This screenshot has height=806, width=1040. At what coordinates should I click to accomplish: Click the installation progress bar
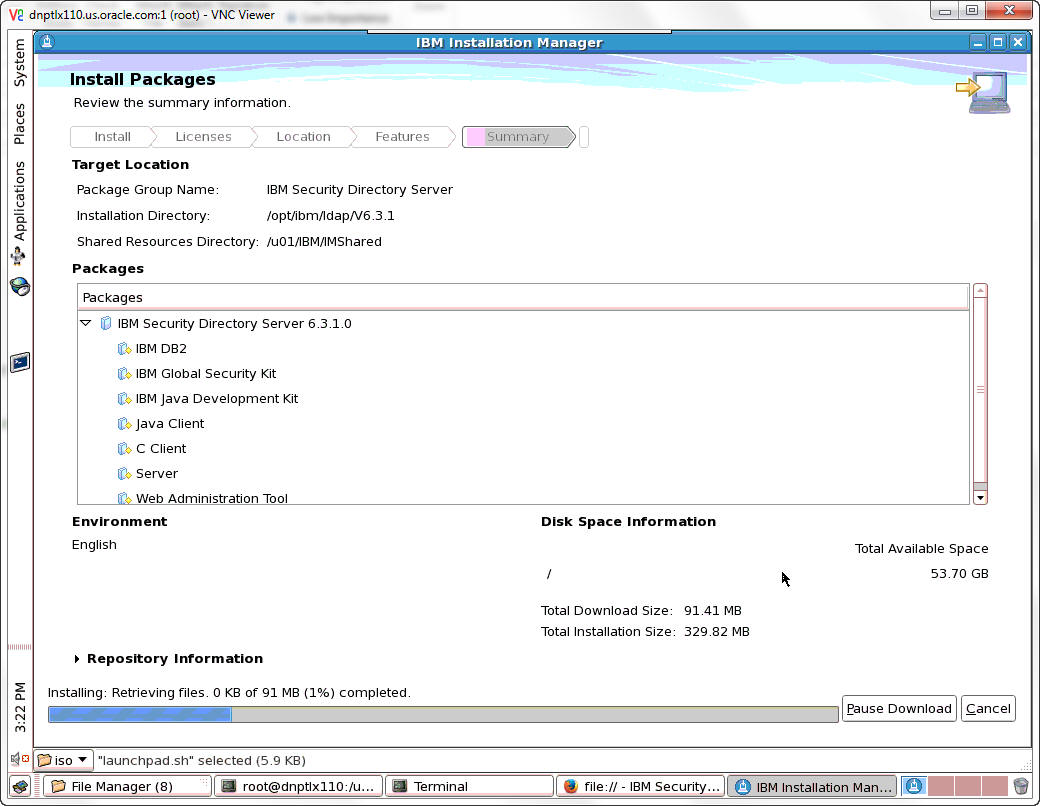443,714
